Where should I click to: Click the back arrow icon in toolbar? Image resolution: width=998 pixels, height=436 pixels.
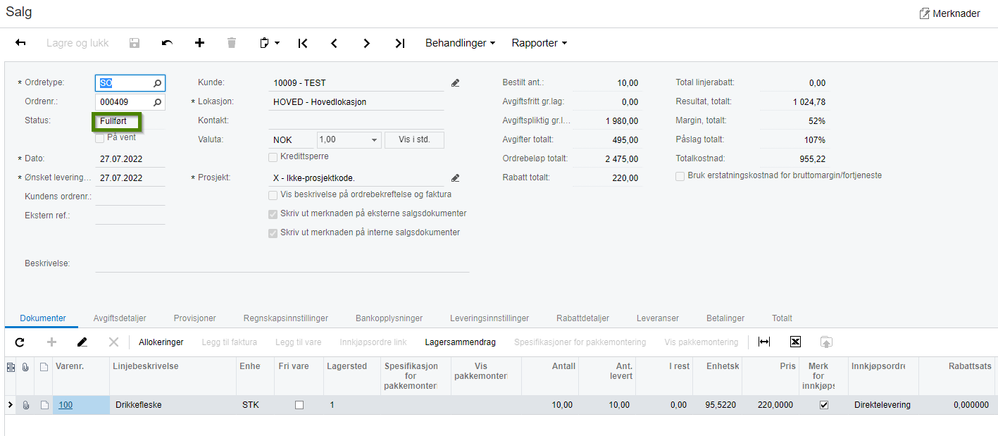20,43
